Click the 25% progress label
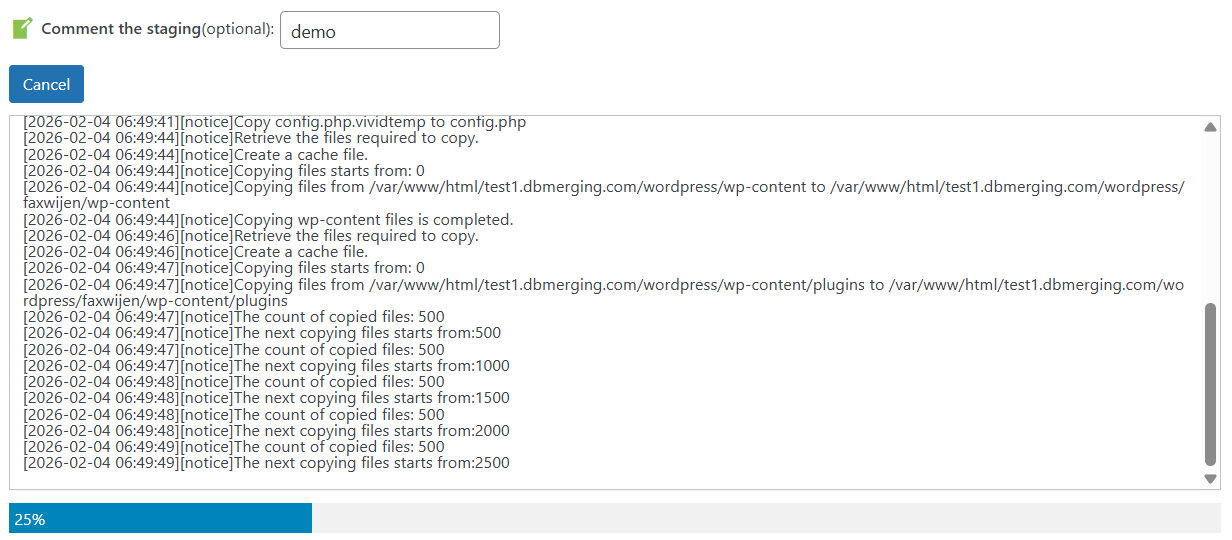The height and width of the screenshot is (540, 1232). click(30, 520)
